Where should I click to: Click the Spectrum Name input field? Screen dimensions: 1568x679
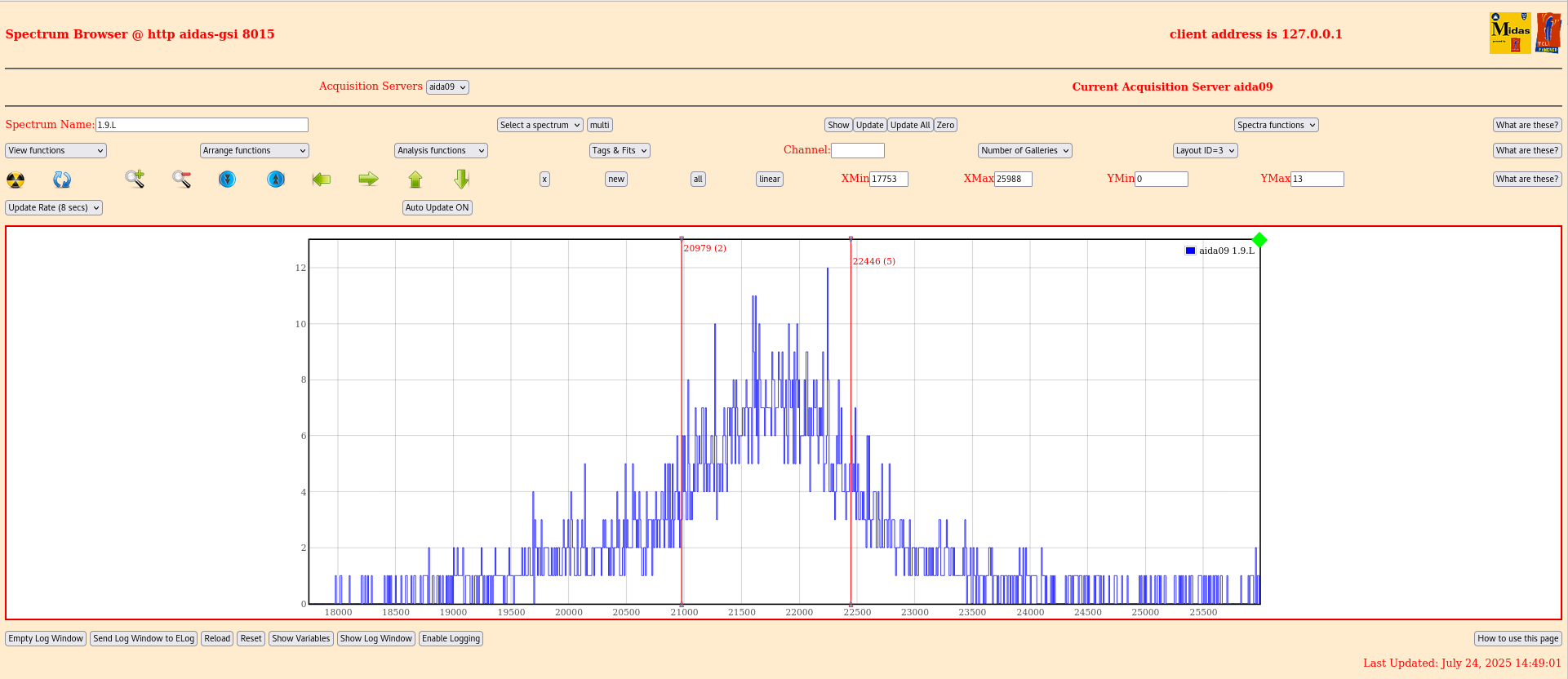(x=202, y=125)
